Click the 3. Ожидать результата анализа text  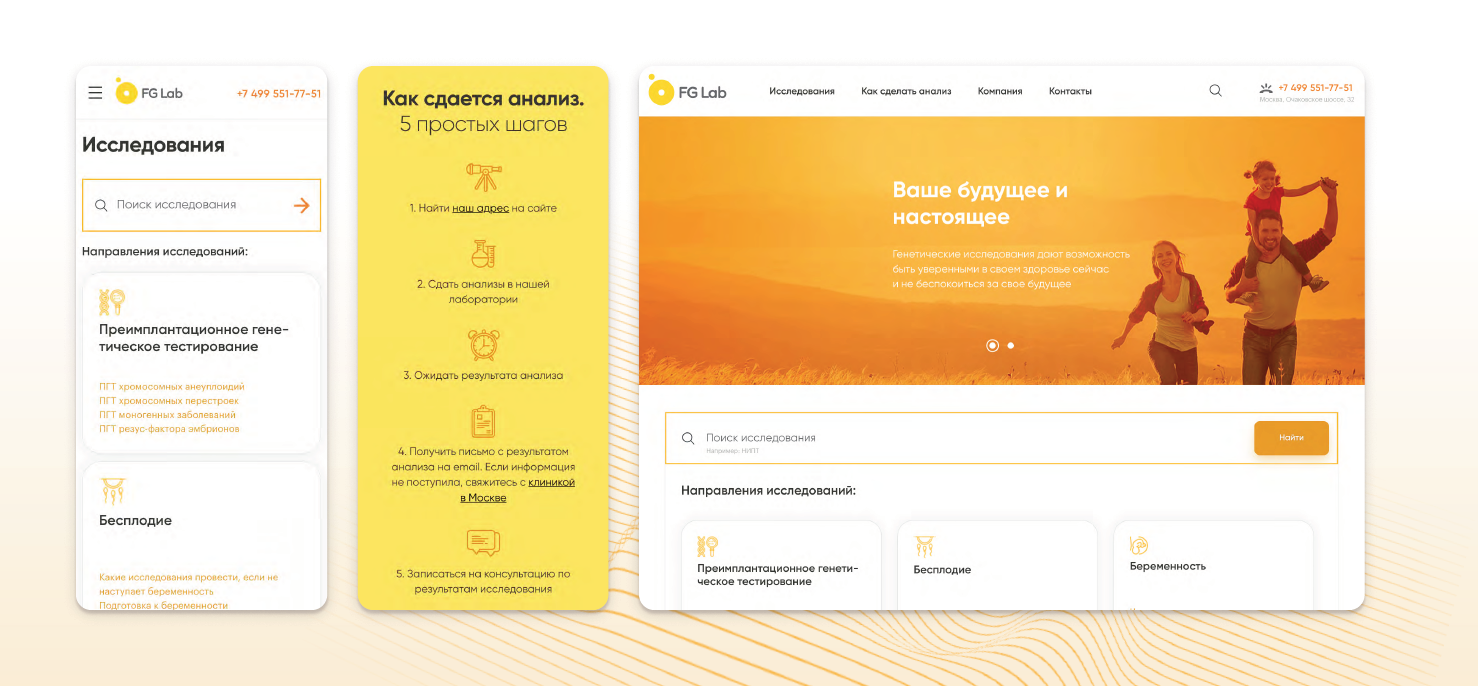click(x=483, y=376)
